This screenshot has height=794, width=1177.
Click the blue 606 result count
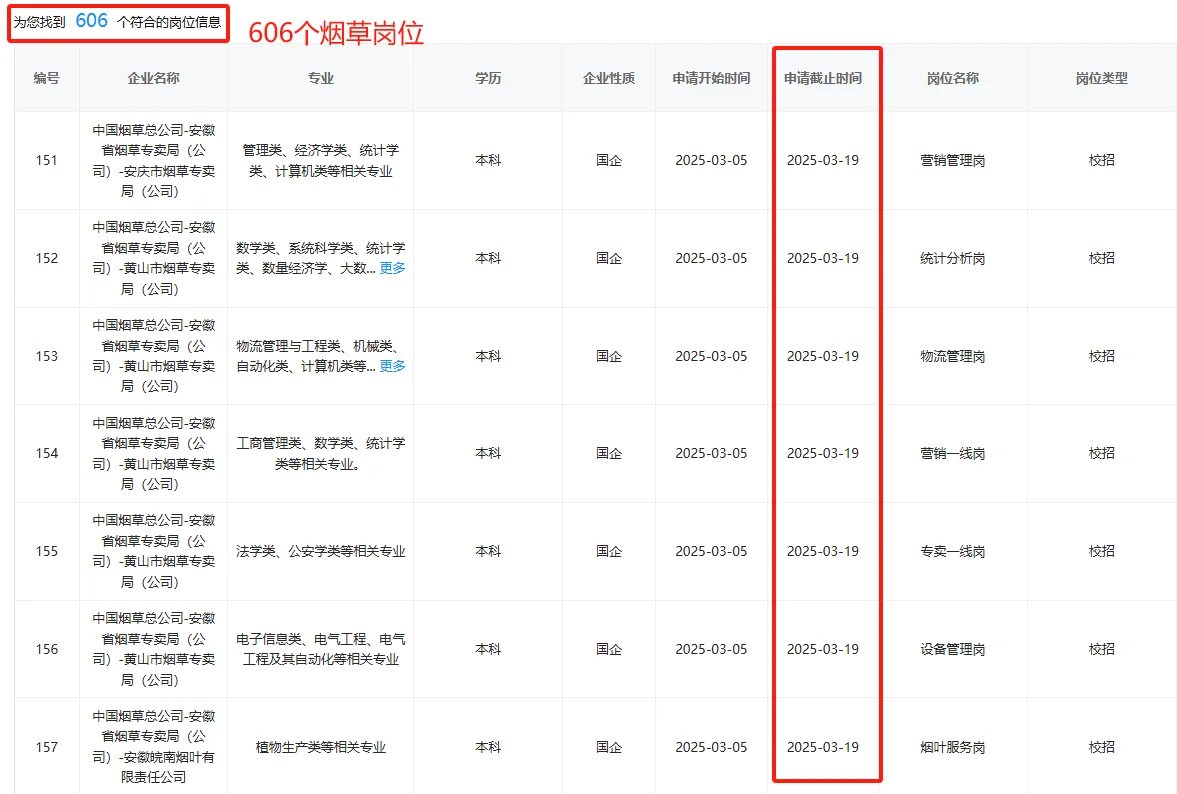click(92, 21)
